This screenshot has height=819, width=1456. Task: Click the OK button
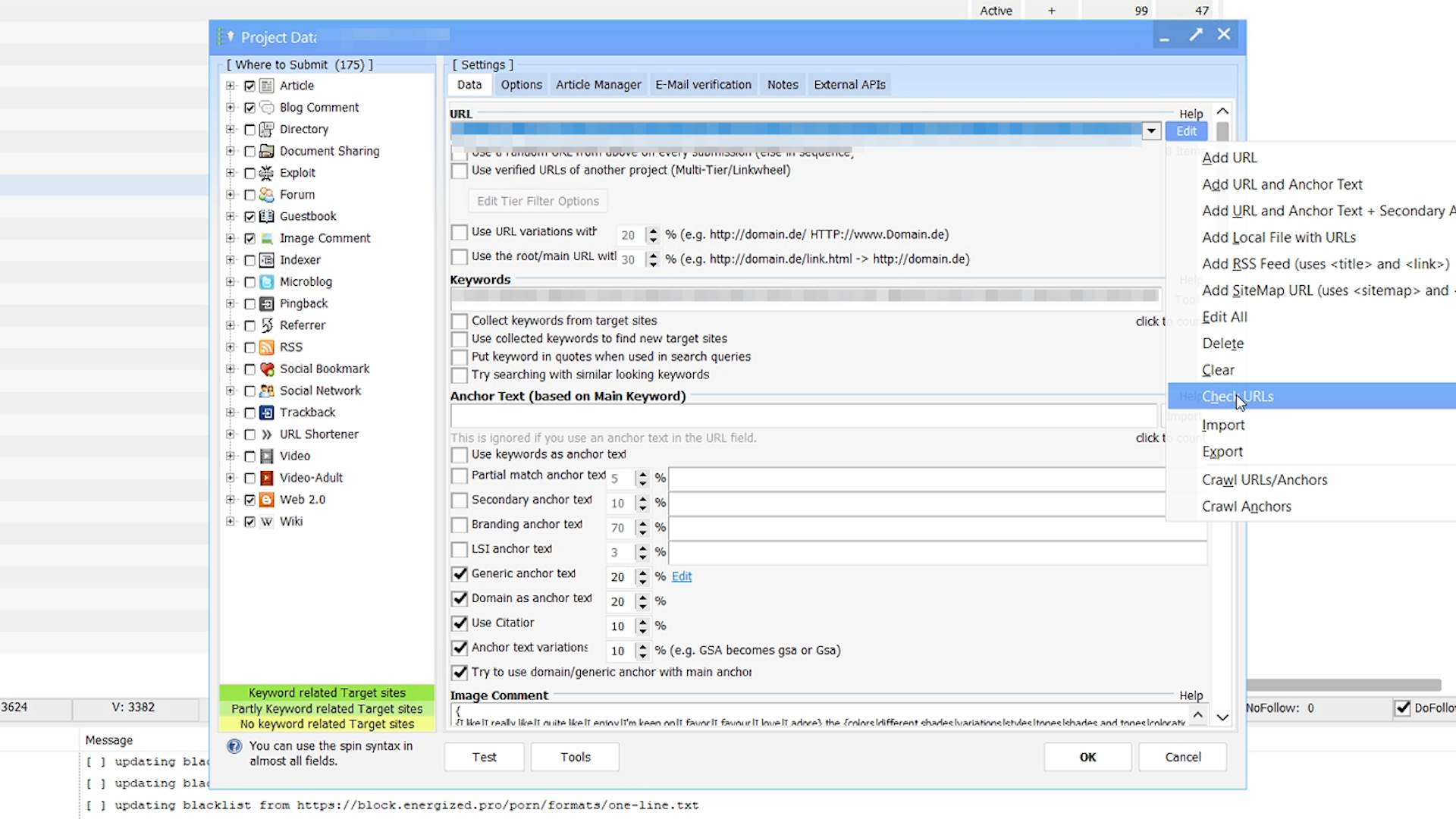[1087, 757]
